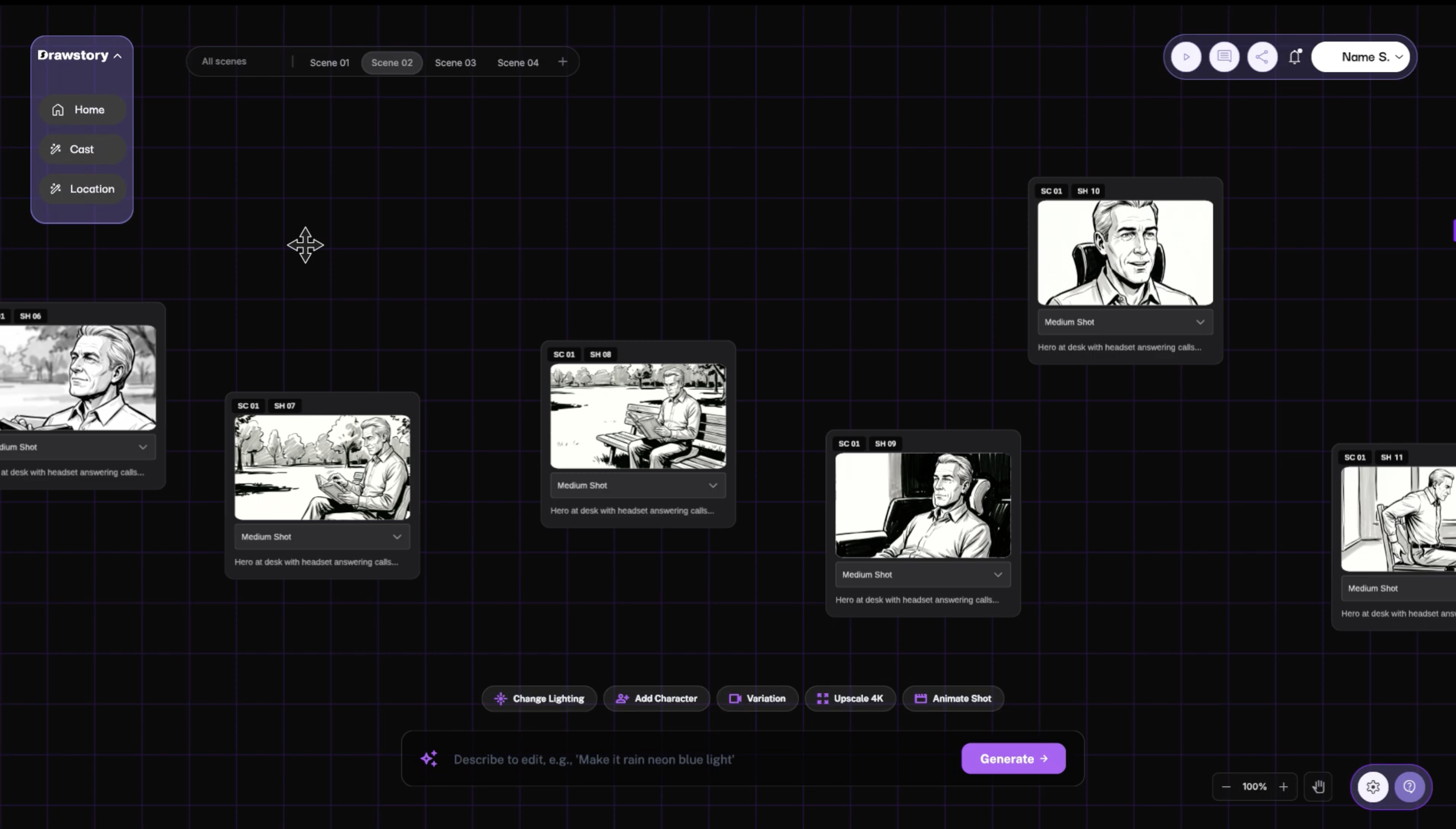1456x829 pixels.
Task: Click SC 01 tag on SH 09 card
Action: 849,444
